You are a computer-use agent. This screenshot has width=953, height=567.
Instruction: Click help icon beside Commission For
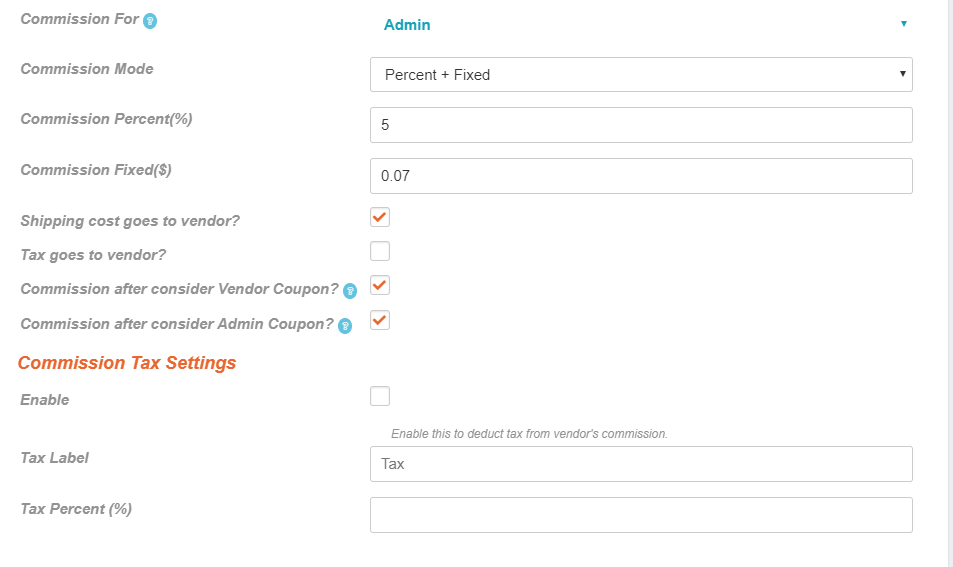pyautogui.click(x=150, y=21)
